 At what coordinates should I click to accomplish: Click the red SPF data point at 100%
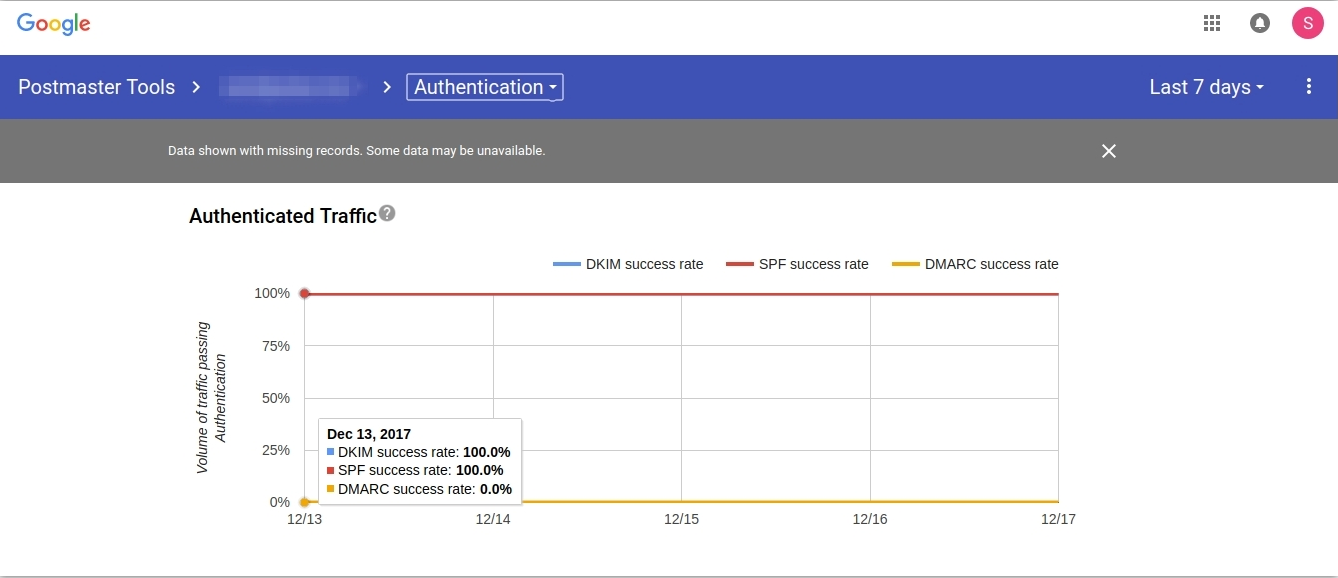[x=305, y=294]
